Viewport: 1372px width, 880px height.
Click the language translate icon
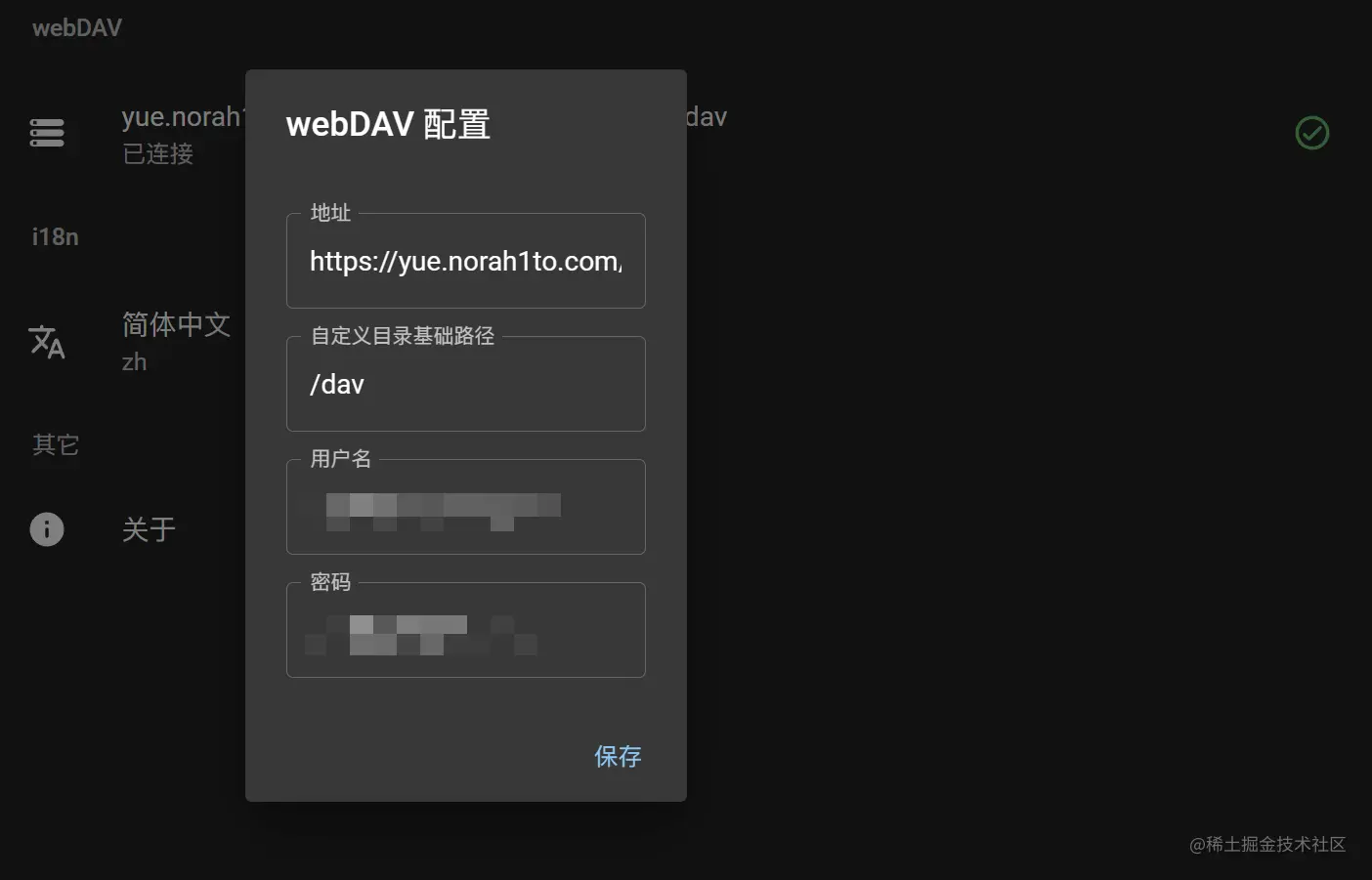47,341
